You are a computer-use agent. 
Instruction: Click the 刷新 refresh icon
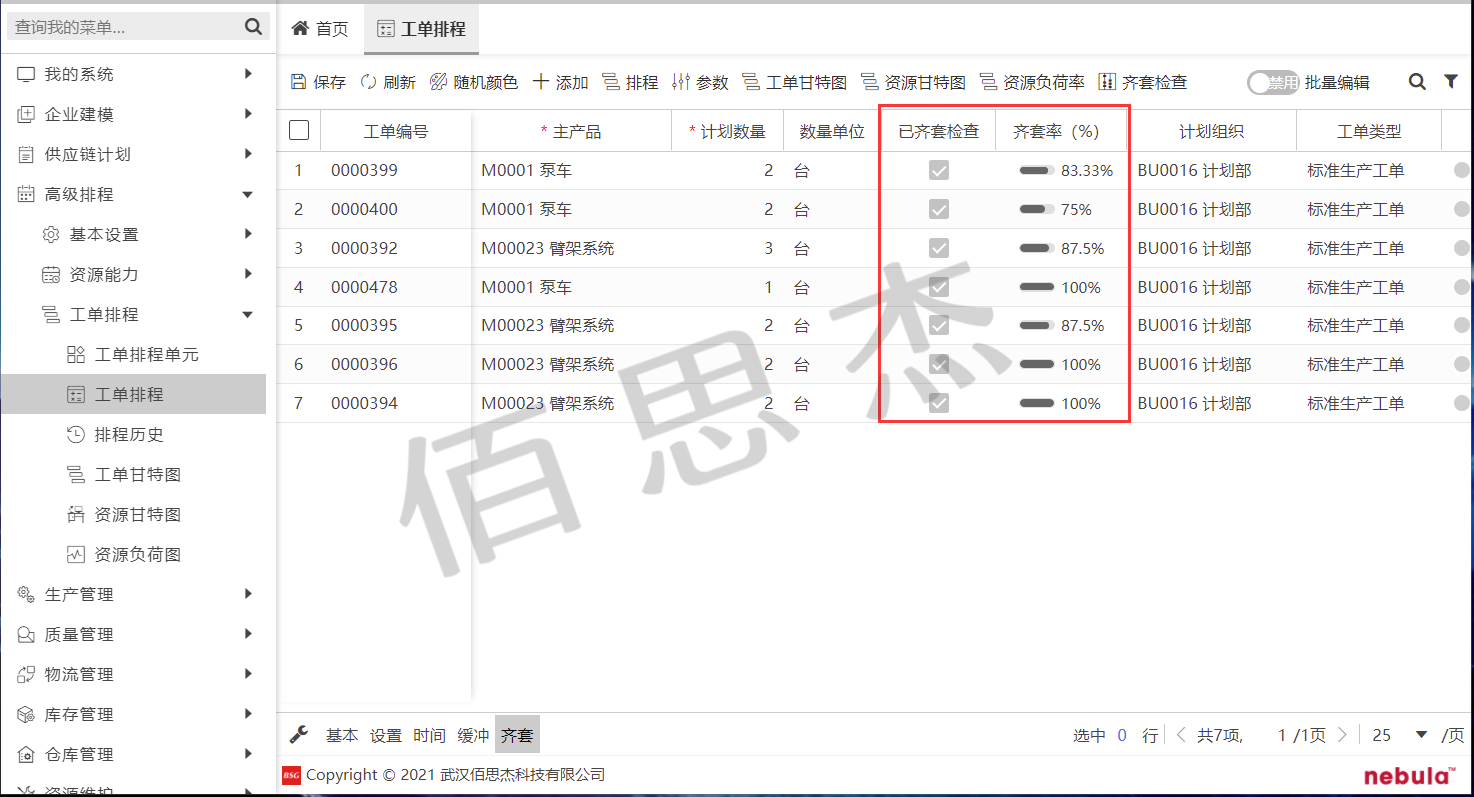click(368, 82)
